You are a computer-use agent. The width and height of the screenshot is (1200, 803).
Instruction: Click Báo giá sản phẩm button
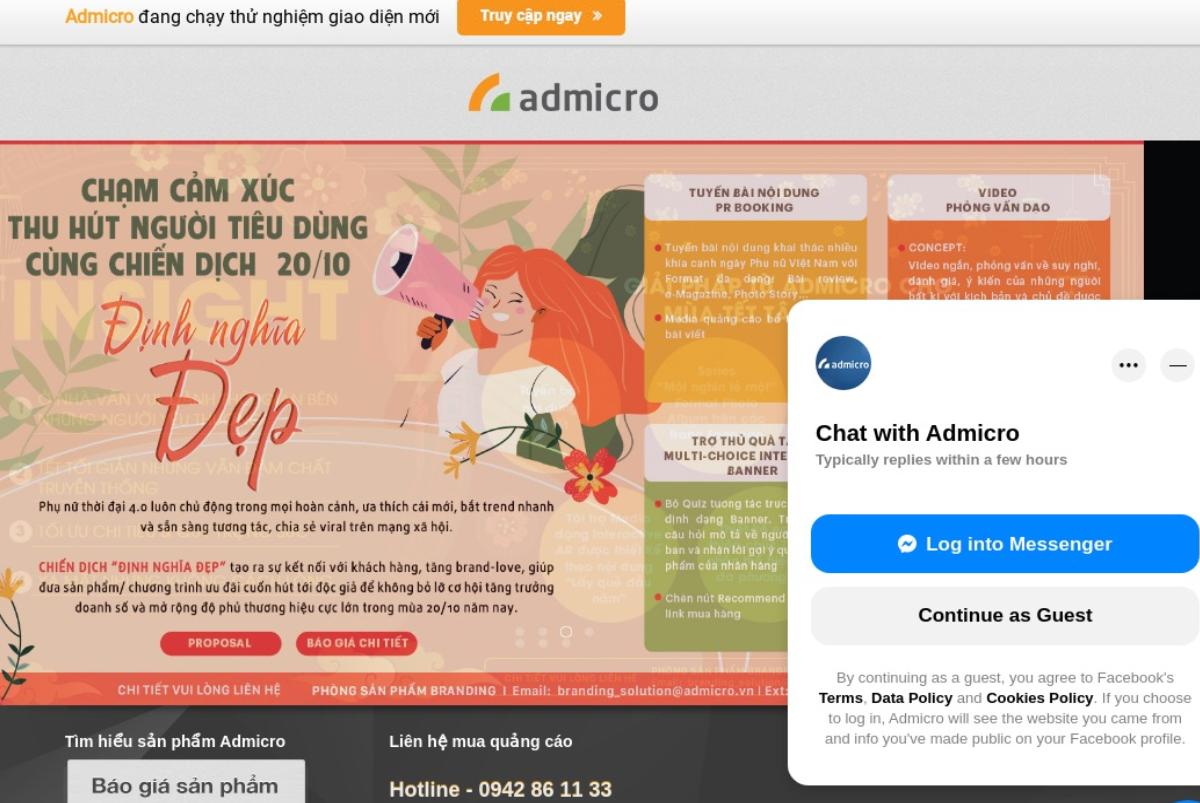point(185,785)
